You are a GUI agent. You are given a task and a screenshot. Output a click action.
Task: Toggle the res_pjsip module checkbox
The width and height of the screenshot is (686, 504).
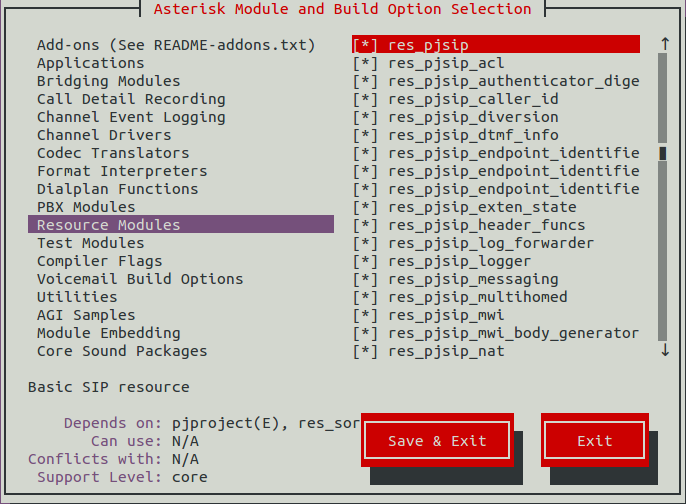(365, 45)
